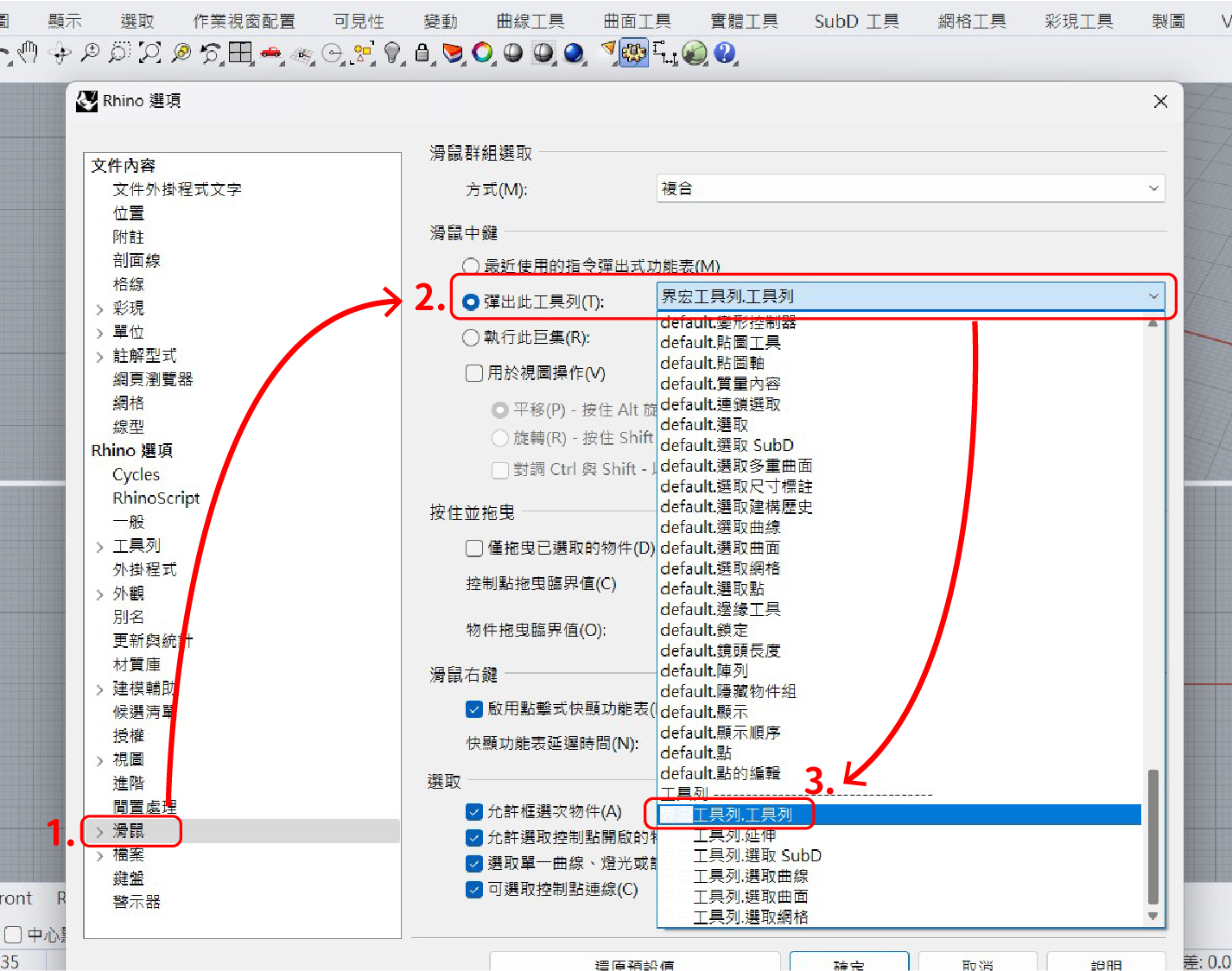Select the 彈出此工具列(T) radio button
The width and height of the screenshot is (1232, 971).
tap(471, 301)
